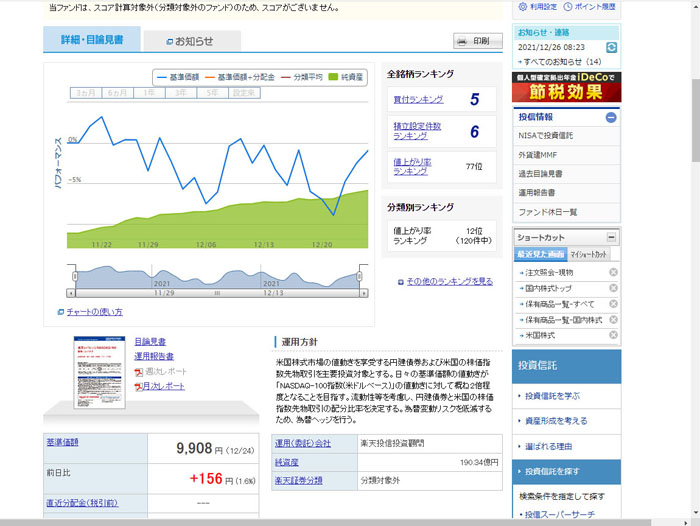Image resolution: width=700 pixels, height=526 pixels.
Task: Click the 保有商品一覧-すべて remove icon
Action: click(613, 303)
